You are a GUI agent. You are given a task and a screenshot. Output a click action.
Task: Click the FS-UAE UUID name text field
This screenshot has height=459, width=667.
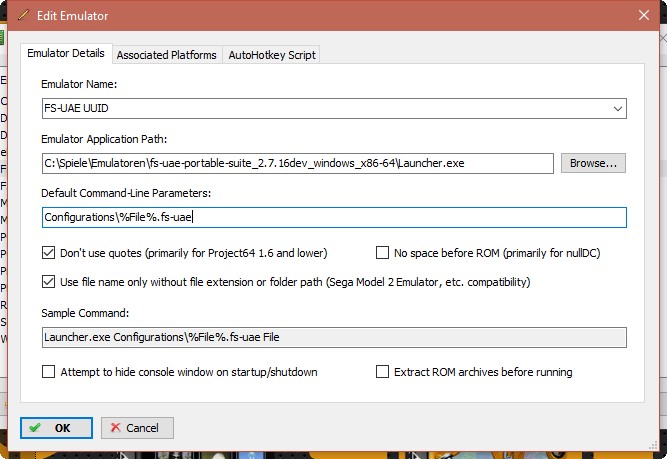pyautogui.click(x=320, y=108)
